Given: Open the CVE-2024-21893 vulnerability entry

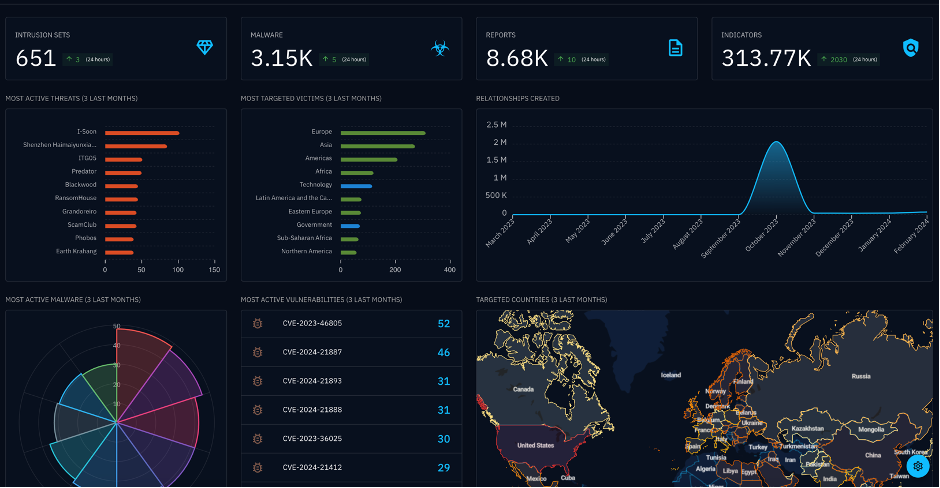Looking at the screenshot, I should tap(312, 381).
